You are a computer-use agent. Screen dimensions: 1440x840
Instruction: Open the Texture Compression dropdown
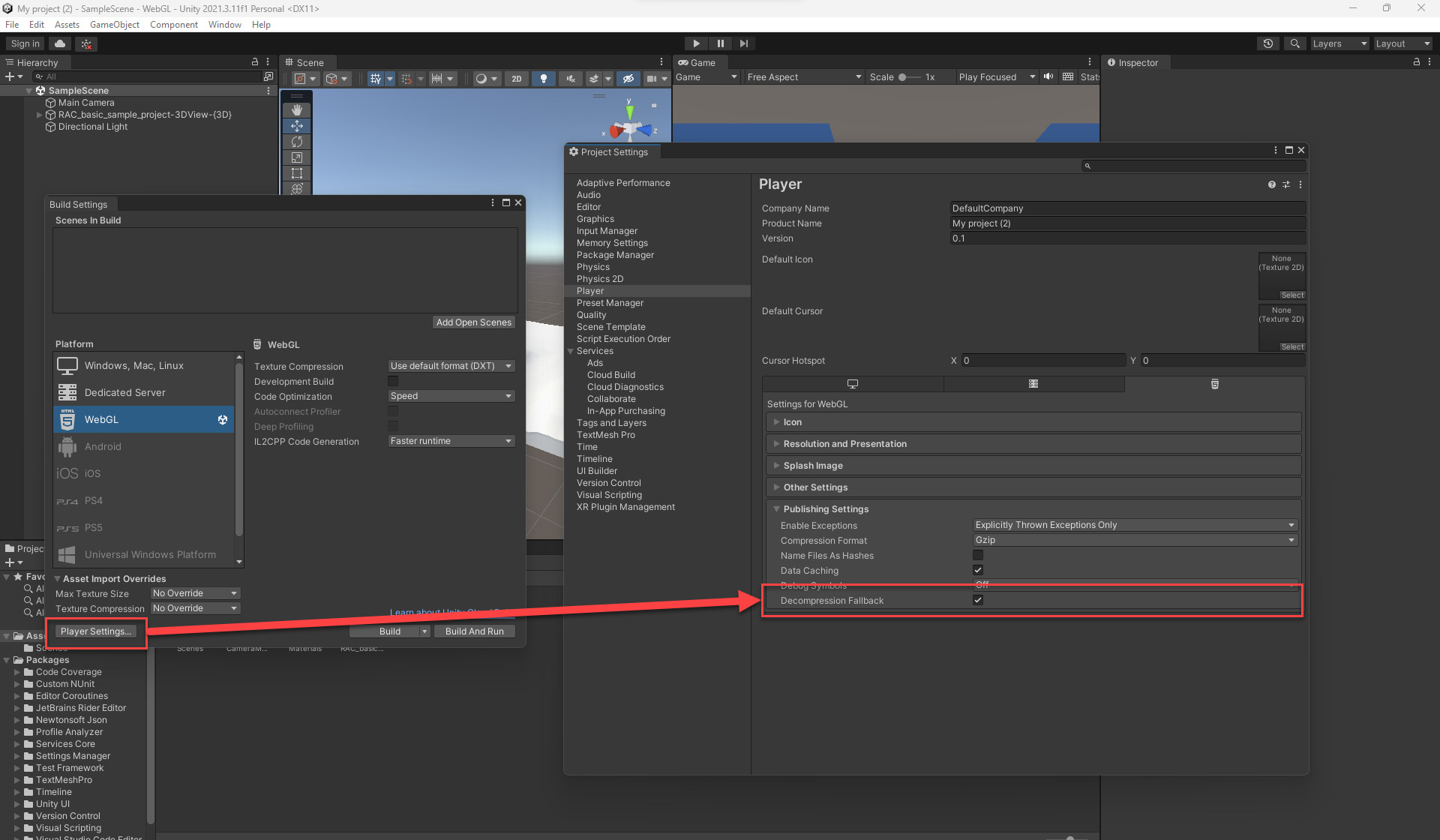[x=451, y=365]
